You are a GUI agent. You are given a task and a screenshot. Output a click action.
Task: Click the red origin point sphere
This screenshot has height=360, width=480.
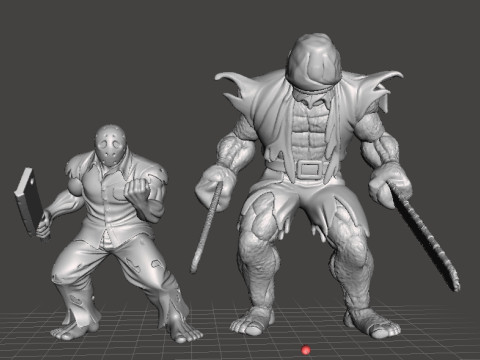point(306,350)
